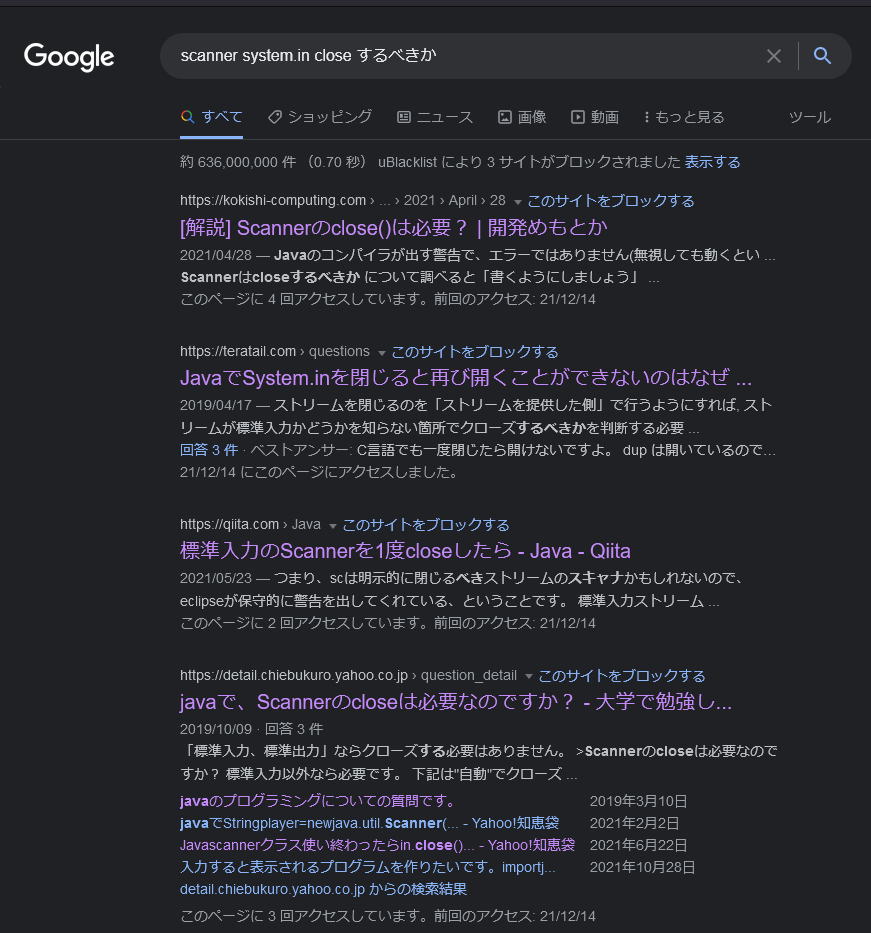The width and height of the screenshot is (871, 933).
Task: Click the 画像 image icon
Action: [504, 117]
